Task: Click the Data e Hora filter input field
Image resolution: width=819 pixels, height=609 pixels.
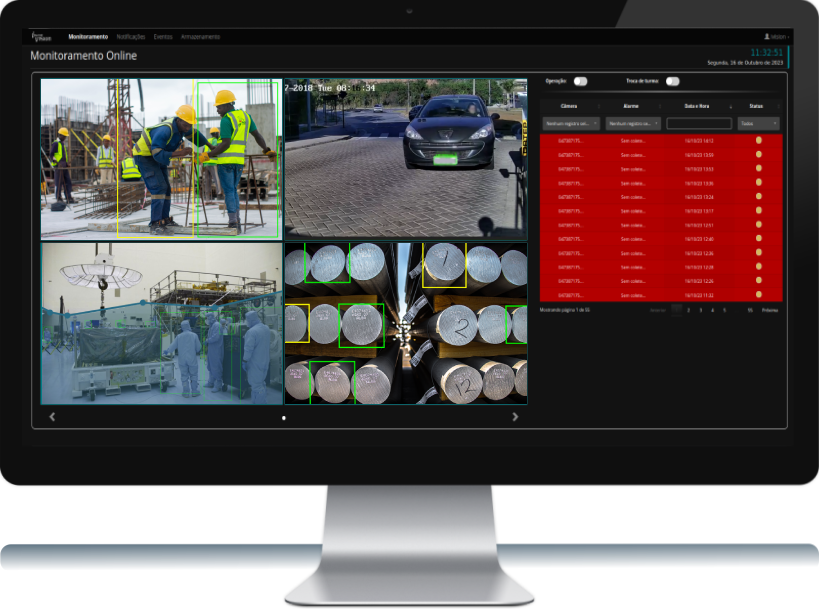Action: point(699,123)
